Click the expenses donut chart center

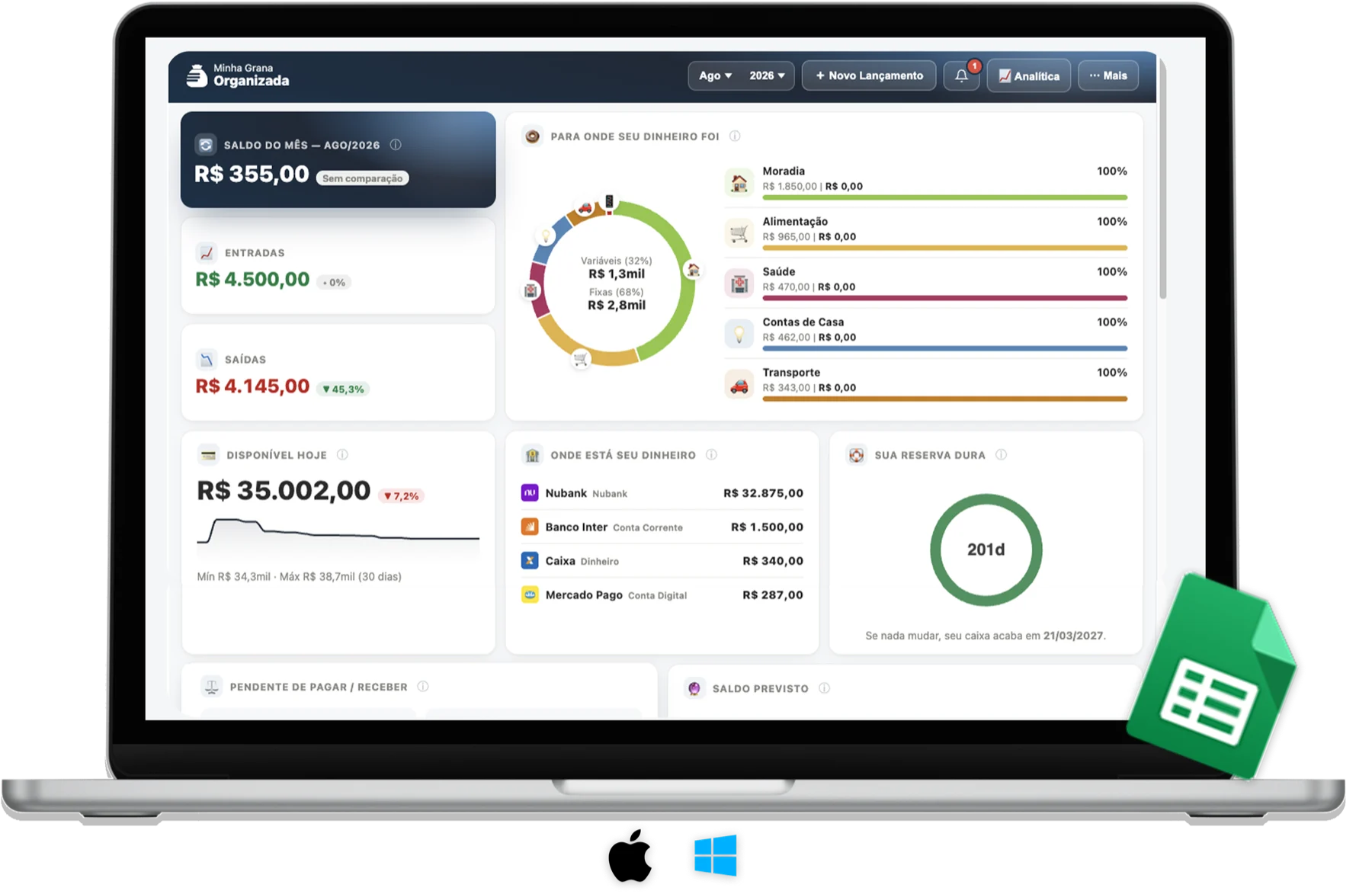point(616,283)
